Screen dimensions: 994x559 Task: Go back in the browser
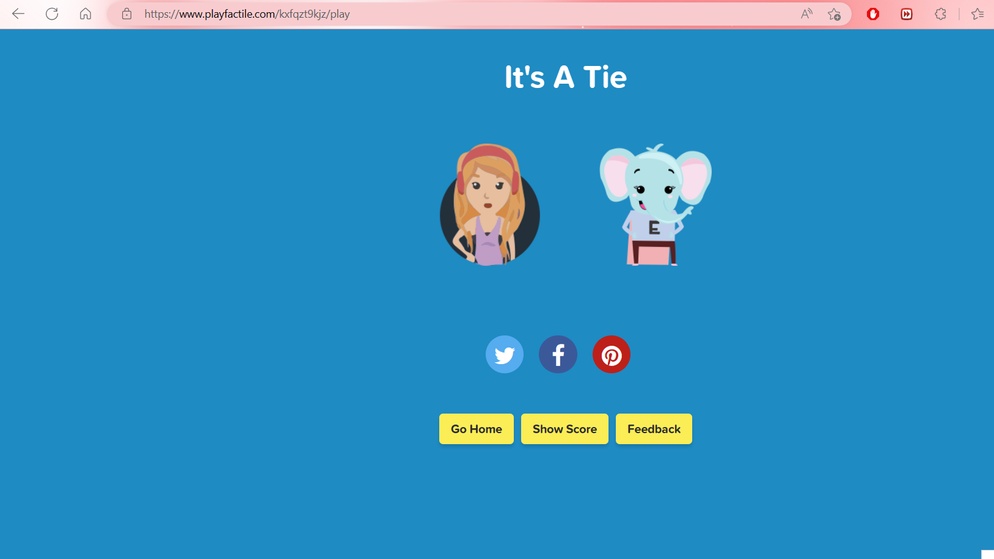tap(18, 14)
